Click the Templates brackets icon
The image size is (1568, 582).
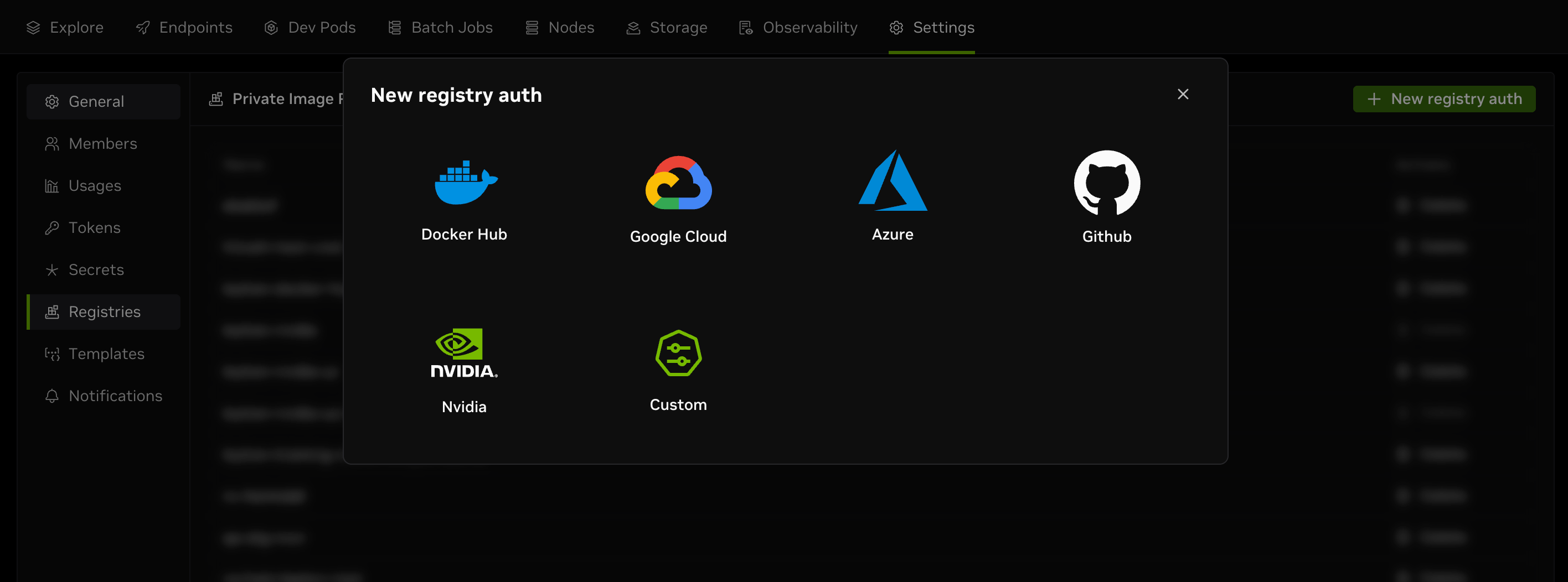[x=53, y=354]
